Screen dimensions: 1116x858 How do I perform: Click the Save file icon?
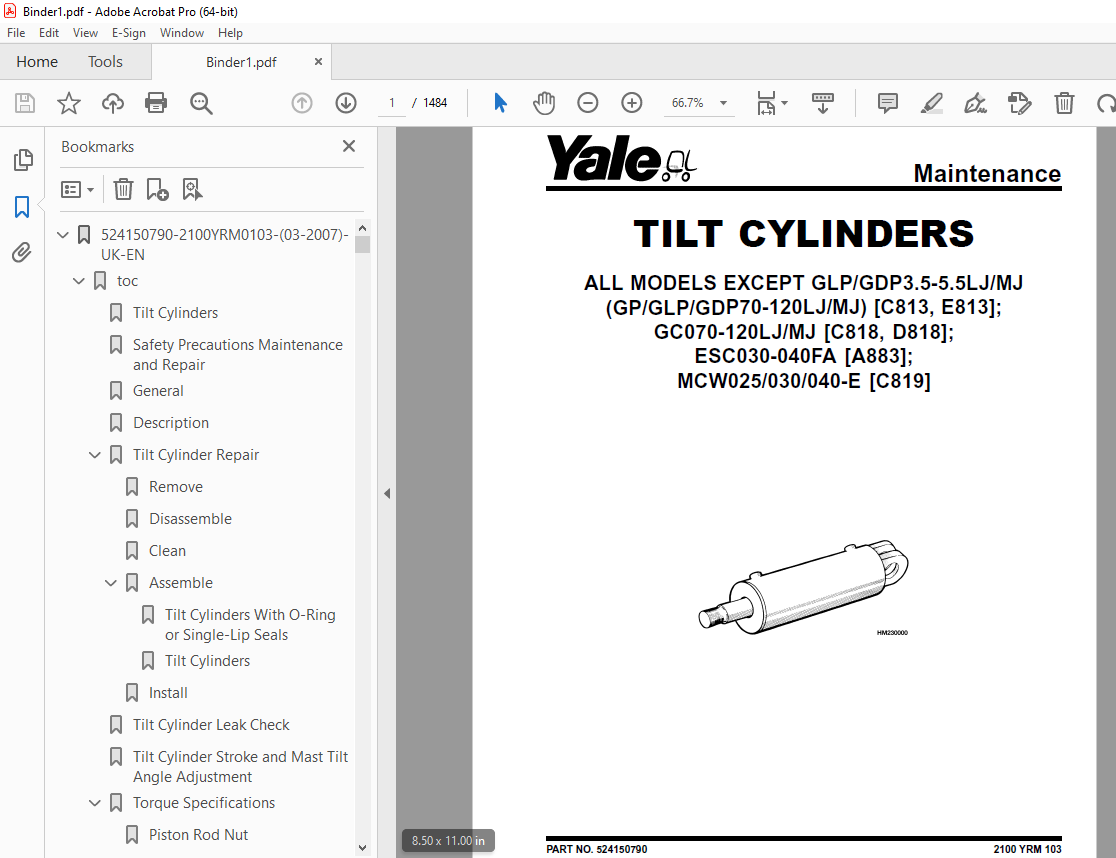(x=25, y=103)
